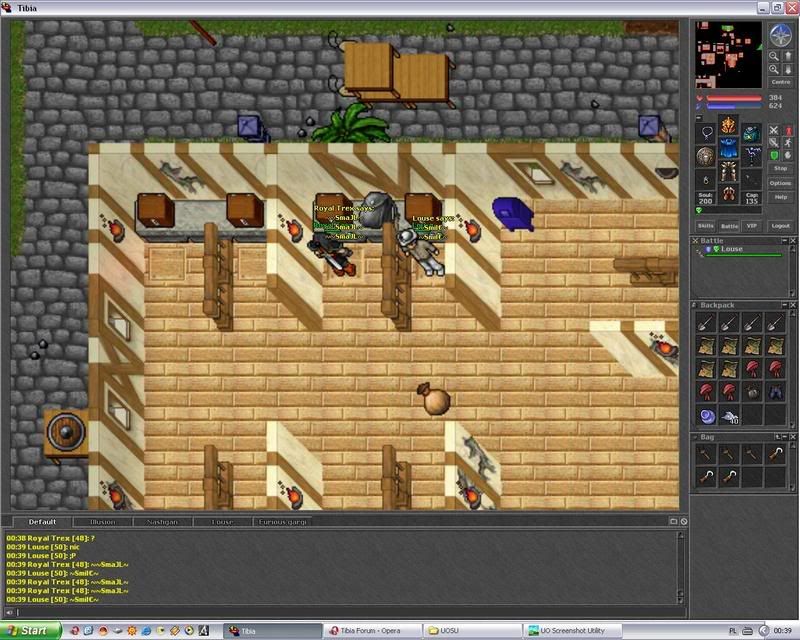Open the Skills window button
The image size is (800, 640).
[706, 226]
